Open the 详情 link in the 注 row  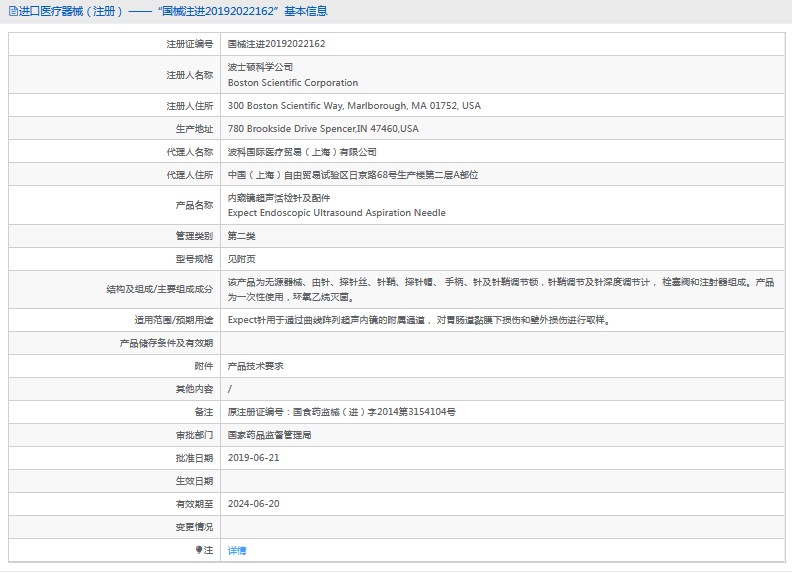click(236, 550)
